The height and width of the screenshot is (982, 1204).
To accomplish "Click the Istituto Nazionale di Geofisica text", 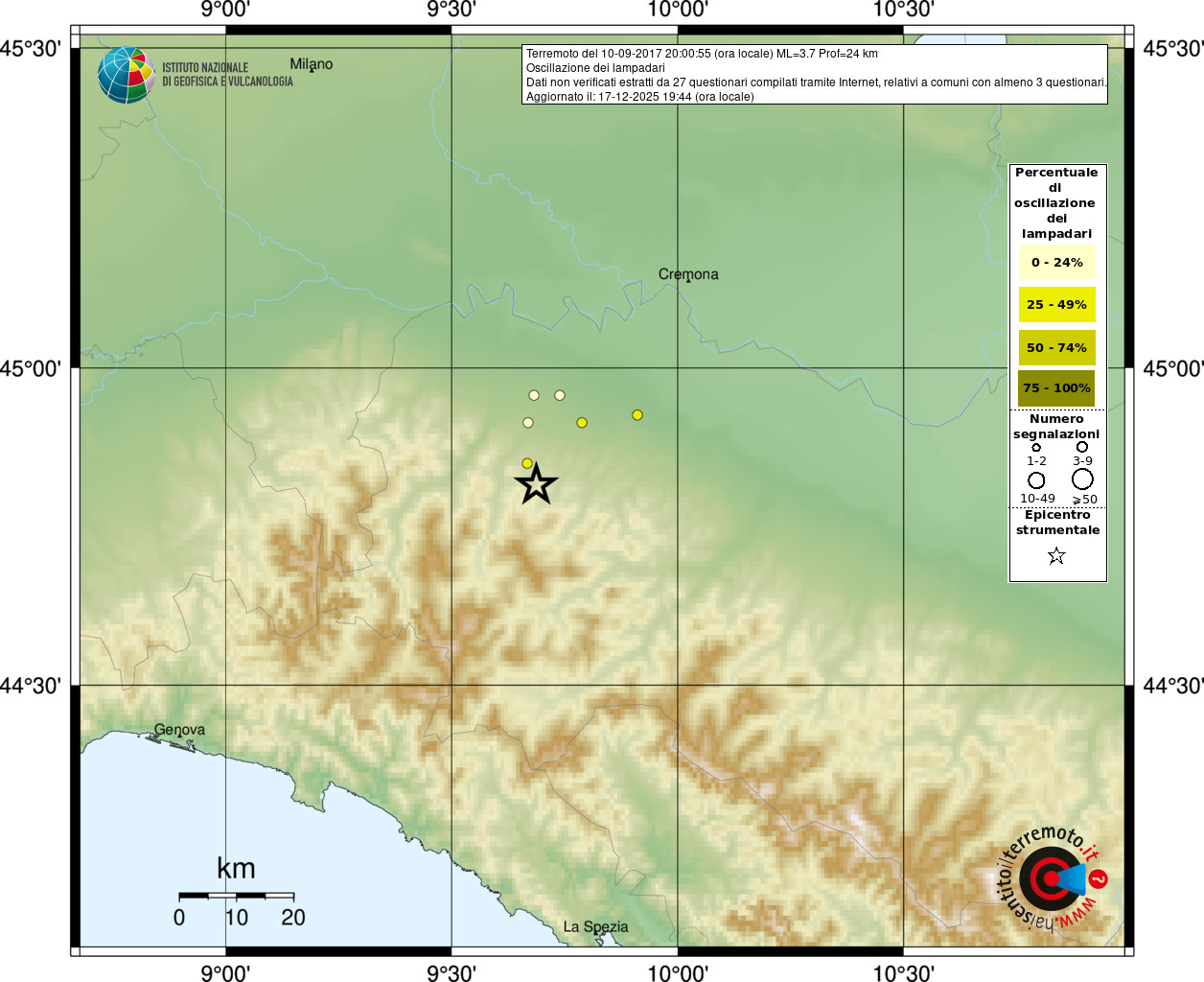I will pos(227,75).
